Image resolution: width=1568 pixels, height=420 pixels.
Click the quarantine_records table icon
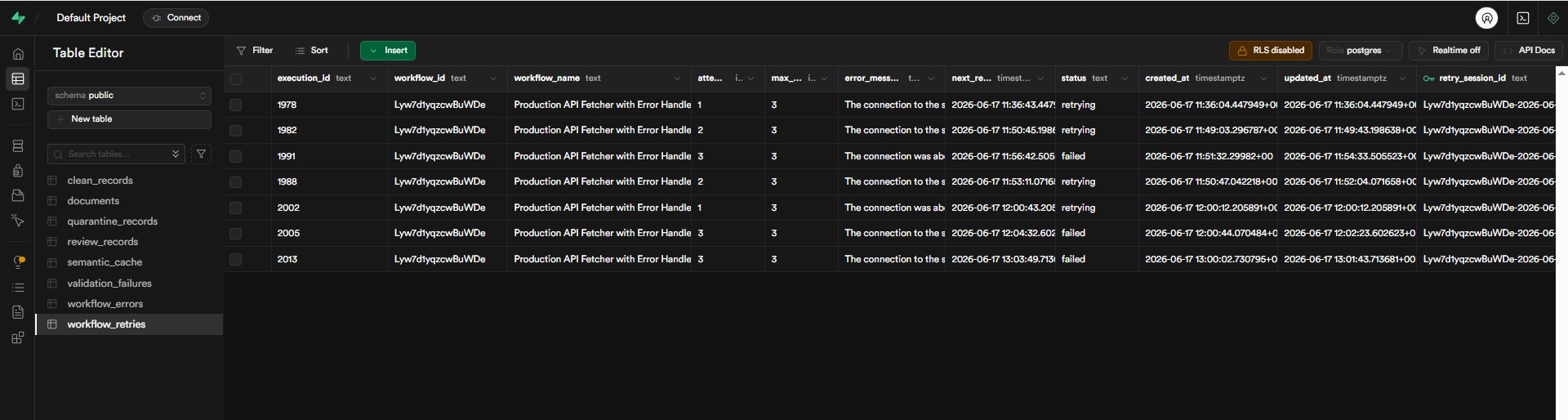[x=52, y=221]
